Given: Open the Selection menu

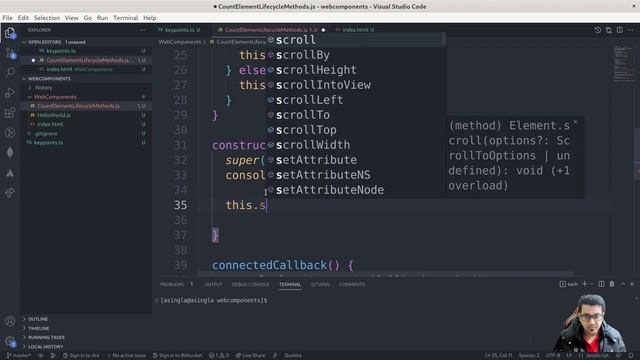Looking at the screenshot, I should (x=47, y=18).
